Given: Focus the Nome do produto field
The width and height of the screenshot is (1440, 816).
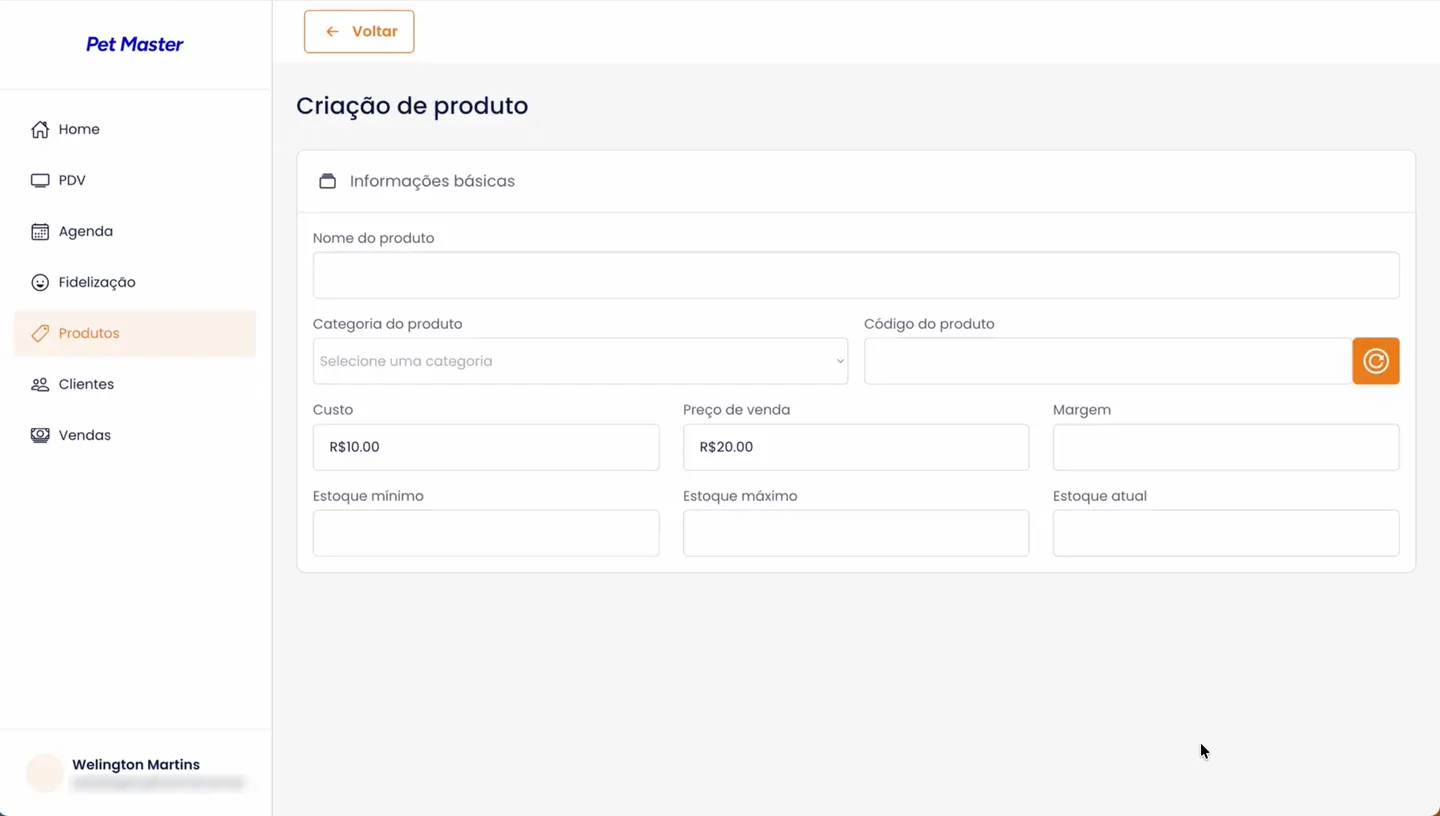Looking at the screenshot, I should [856, 275].
